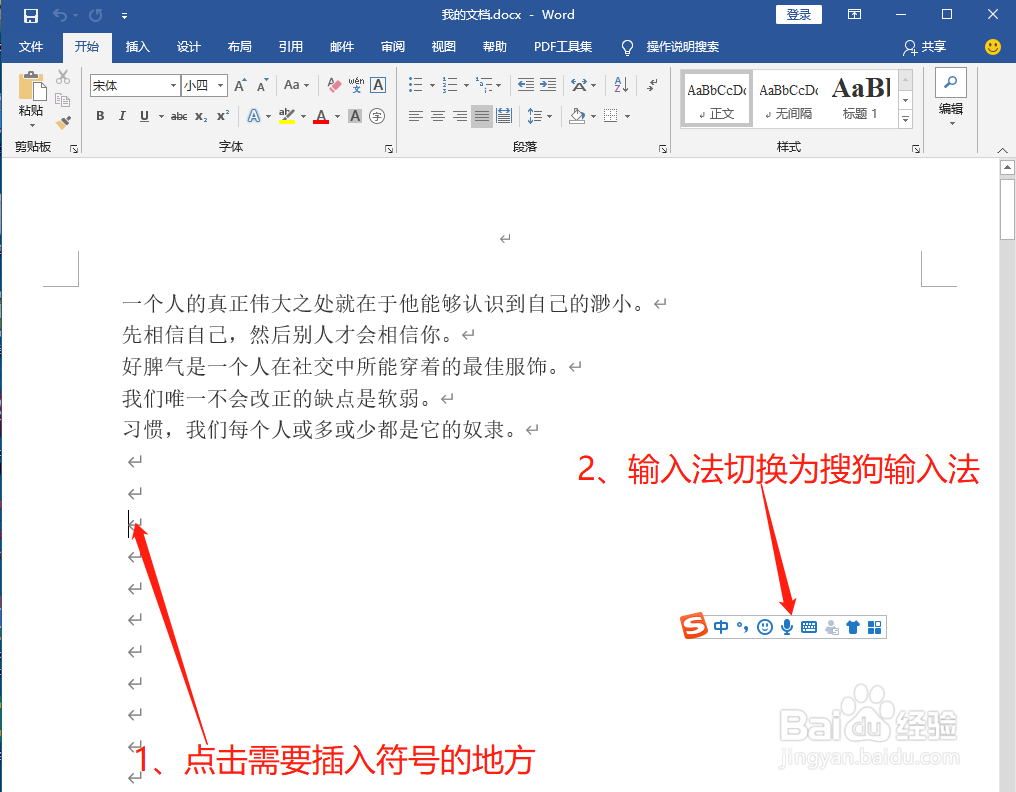Viewport: 1016px width, 792px height.
Task: Click the 登录 sign-in button
Action: (798, 14)
